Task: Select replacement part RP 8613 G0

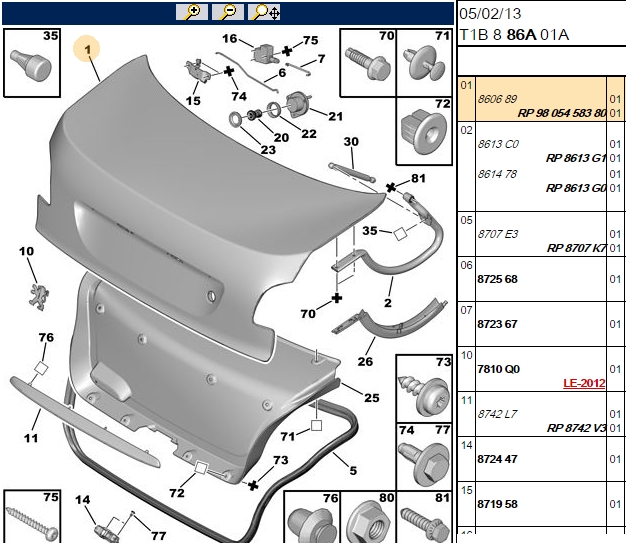Action: pos(576,188)
